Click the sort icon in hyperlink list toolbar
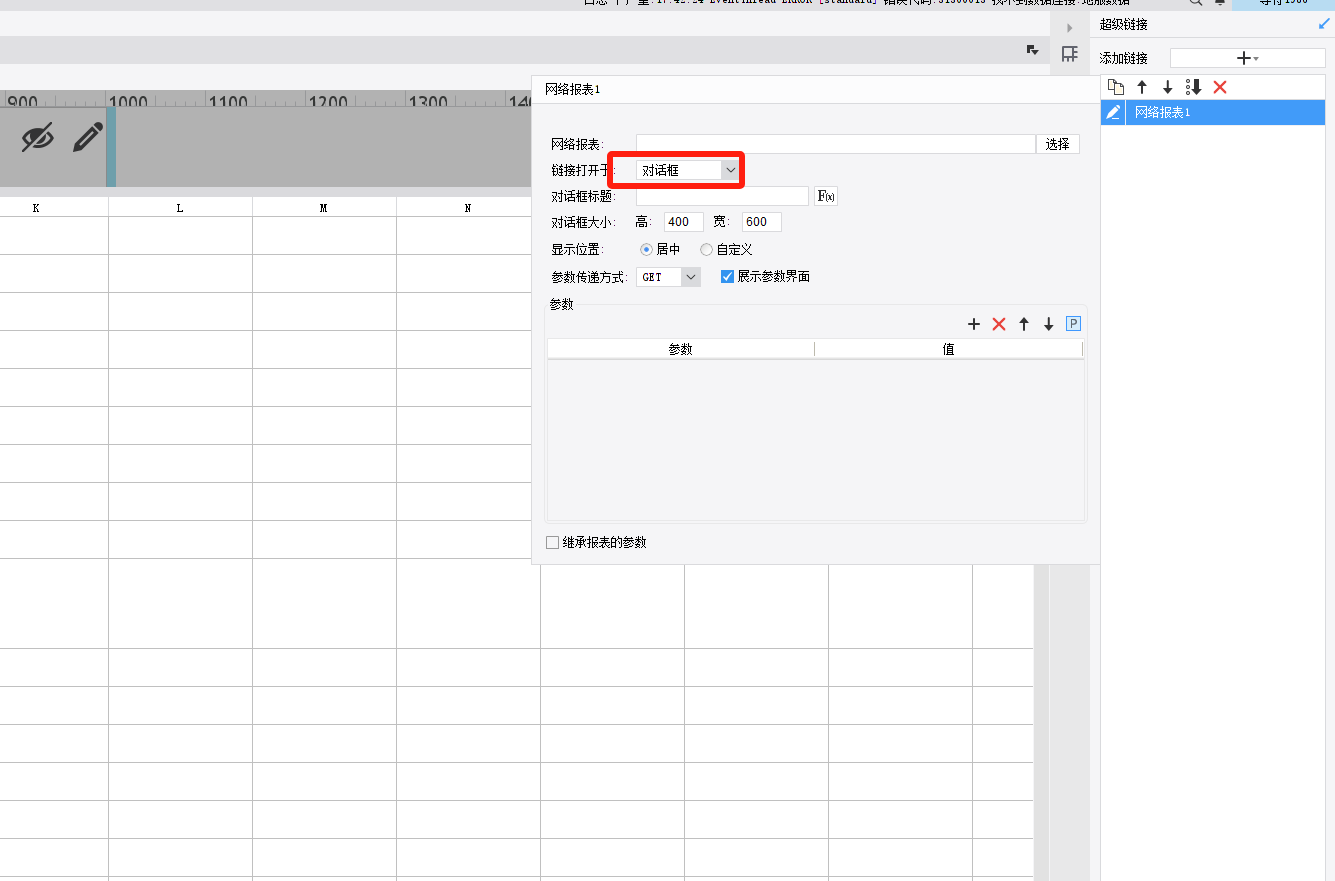This screenshot has width=1335, height=881. click(1193, 87)
